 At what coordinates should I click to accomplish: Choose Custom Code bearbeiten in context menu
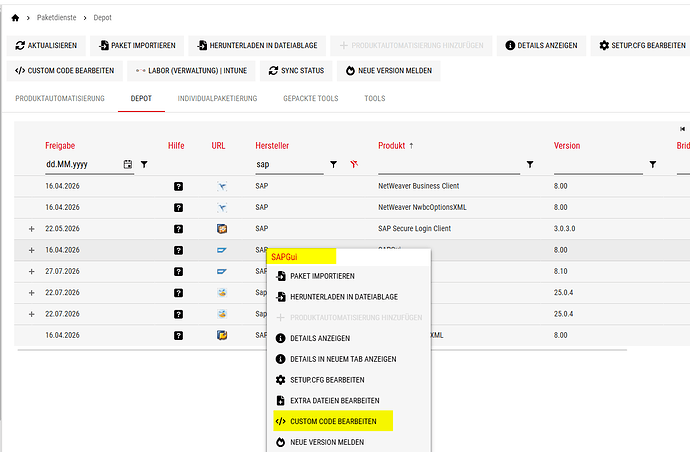click(348, 421)
